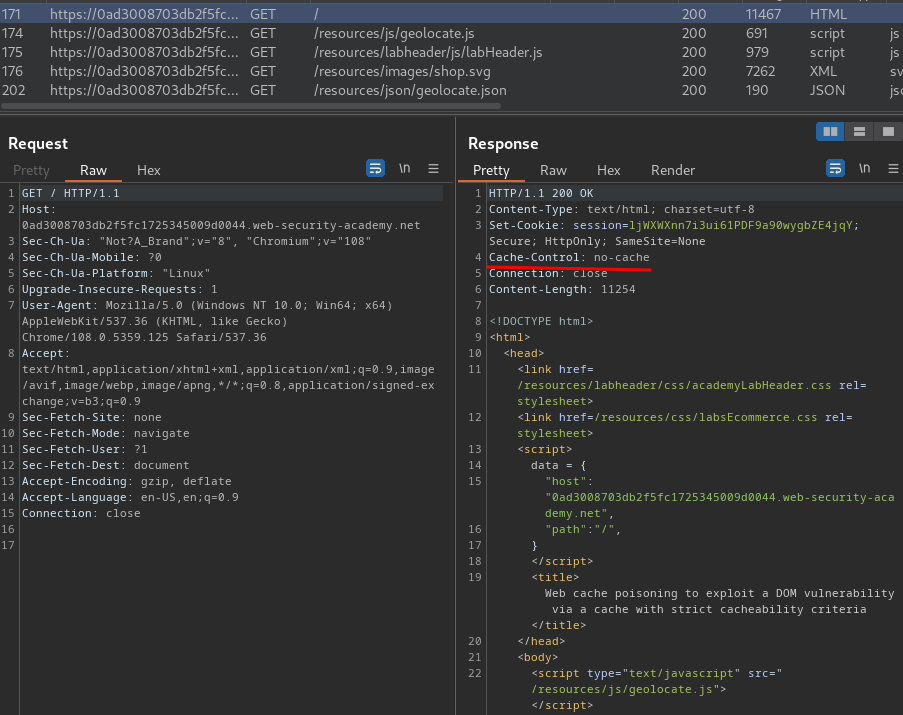Viewport: 903px width, 715px height.
Task: Click the horizontal scrollbar under history table
Action: pyautogui.click(x=251, y=106)
